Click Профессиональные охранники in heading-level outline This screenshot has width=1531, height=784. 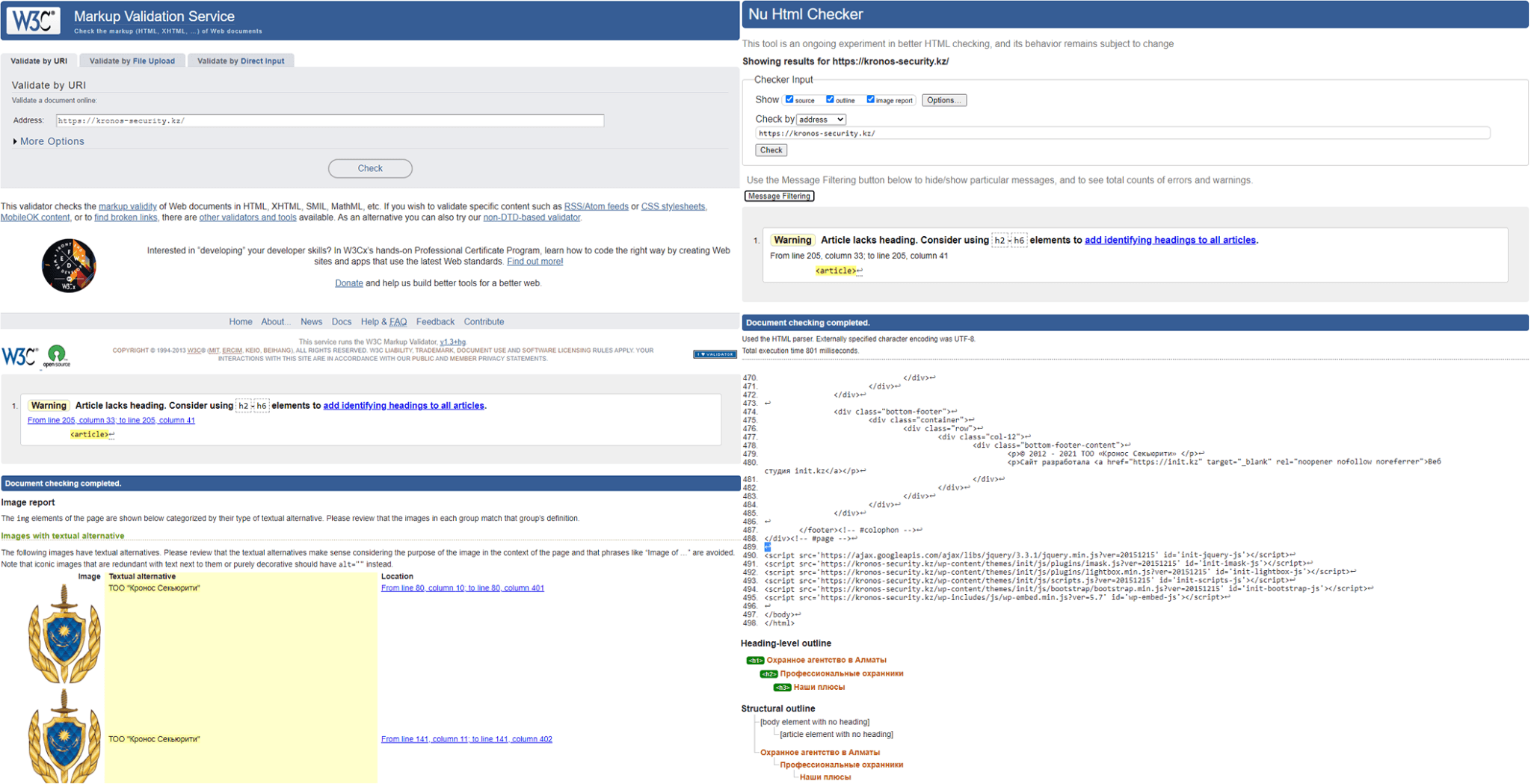pyautogui.click(x=842, y=674)
